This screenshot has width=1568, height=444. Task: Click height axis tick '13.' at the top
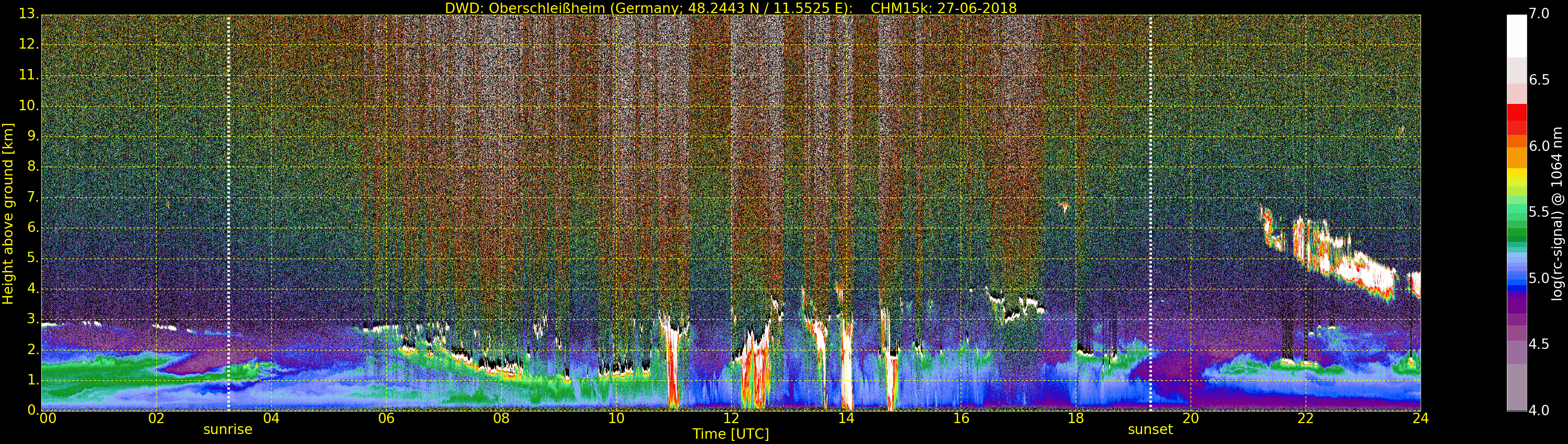[x=29, y=14]
